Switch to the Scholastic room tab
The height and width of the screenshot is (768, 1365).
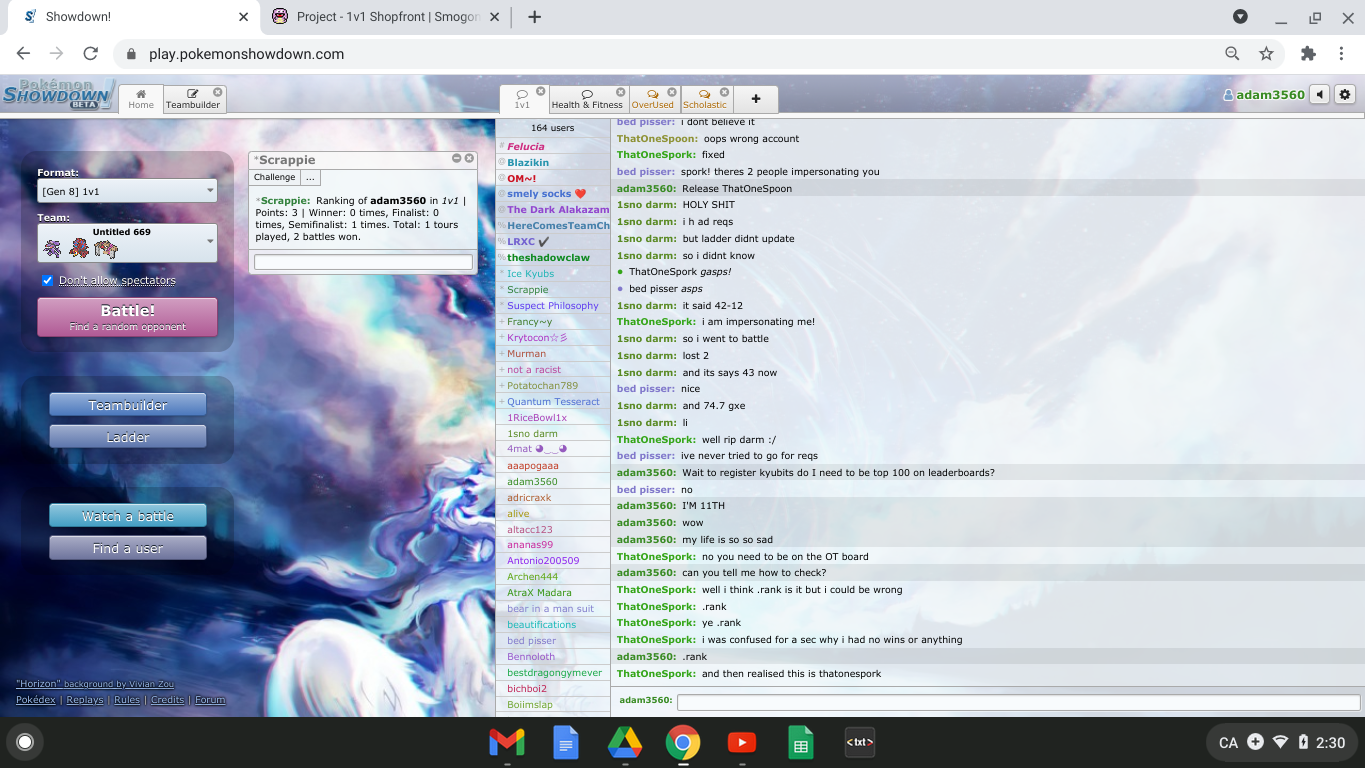click(x=705, y=99)
